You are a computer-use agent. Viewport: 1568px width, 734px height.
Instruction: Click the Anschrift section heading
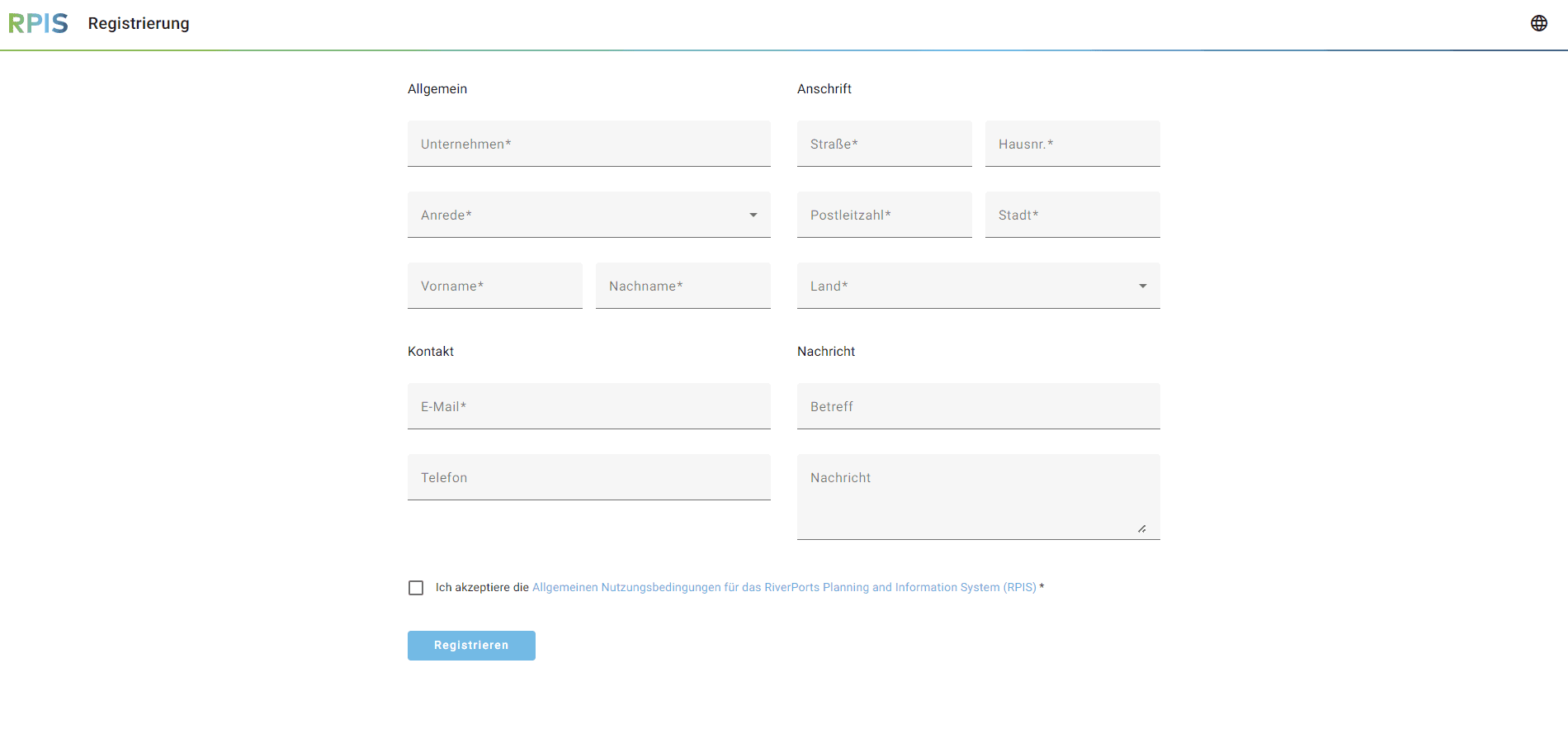coord(824,89)
